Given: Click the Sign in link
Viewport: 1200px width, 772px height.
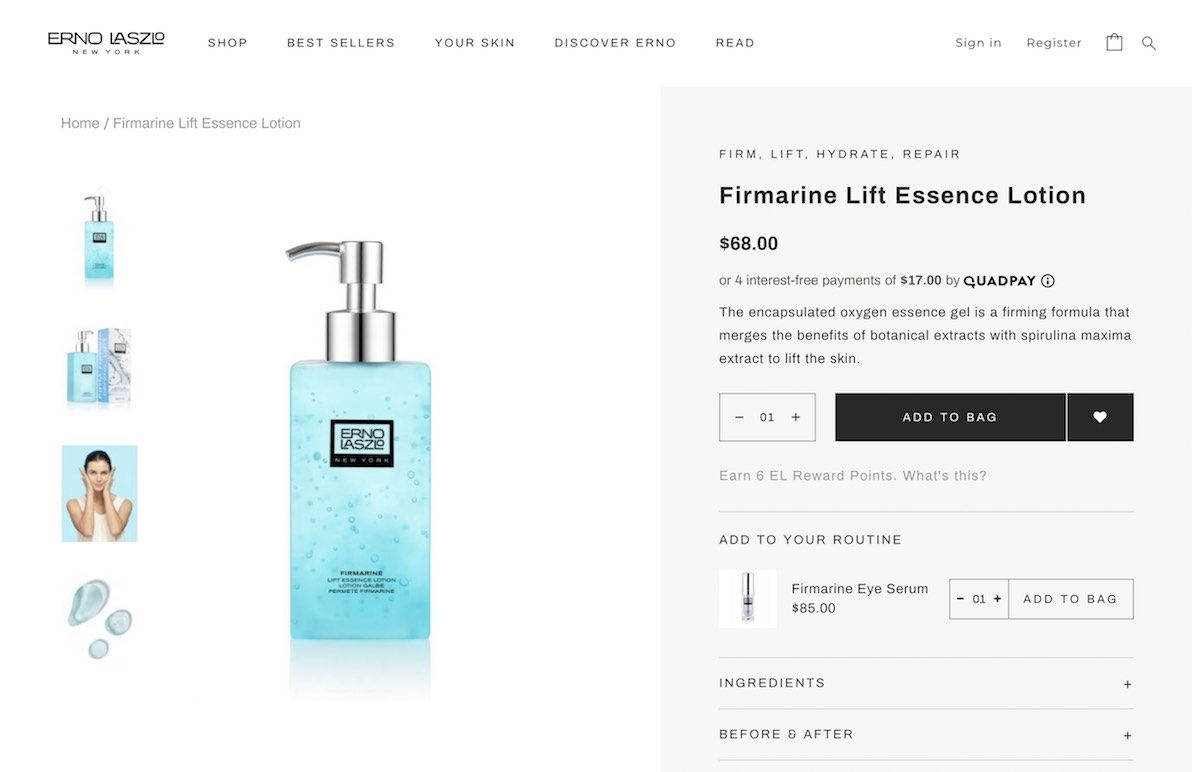Looking at the screenshot, I should click(978, 43).
